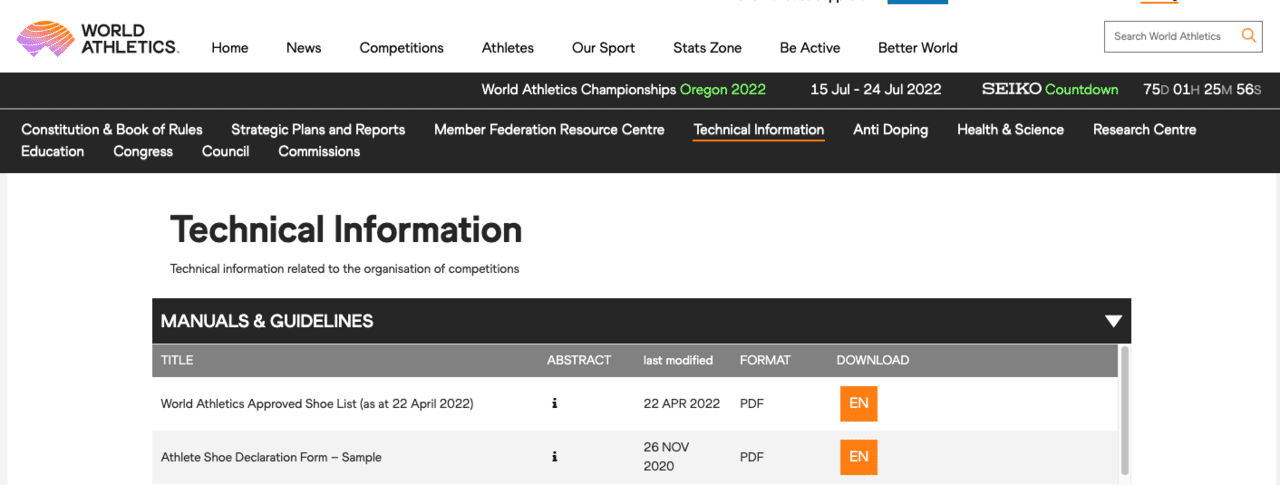
Task: Show abstract info for Approved Shoe List
Action: tap(554, 404)
